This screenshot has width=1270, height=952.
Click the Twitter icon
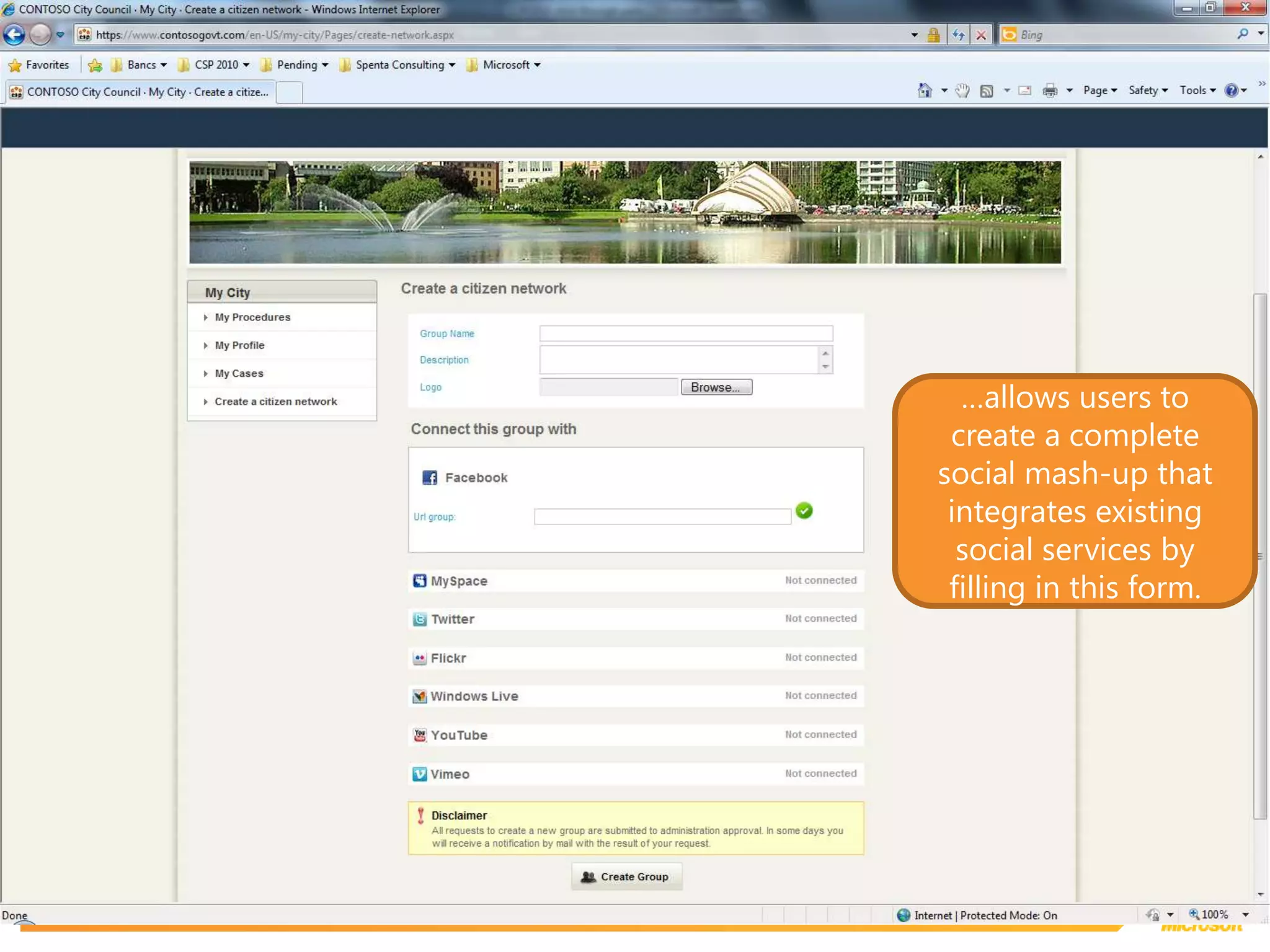coord(420,619)
